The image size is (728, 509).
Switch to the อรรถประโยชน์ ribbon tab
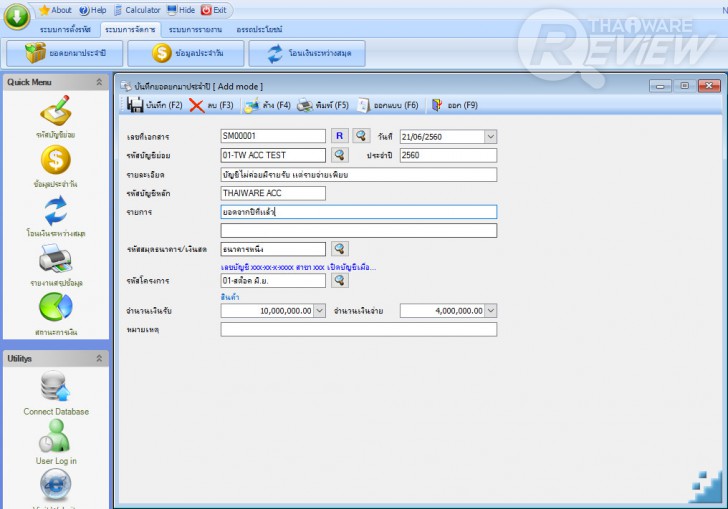260,30
